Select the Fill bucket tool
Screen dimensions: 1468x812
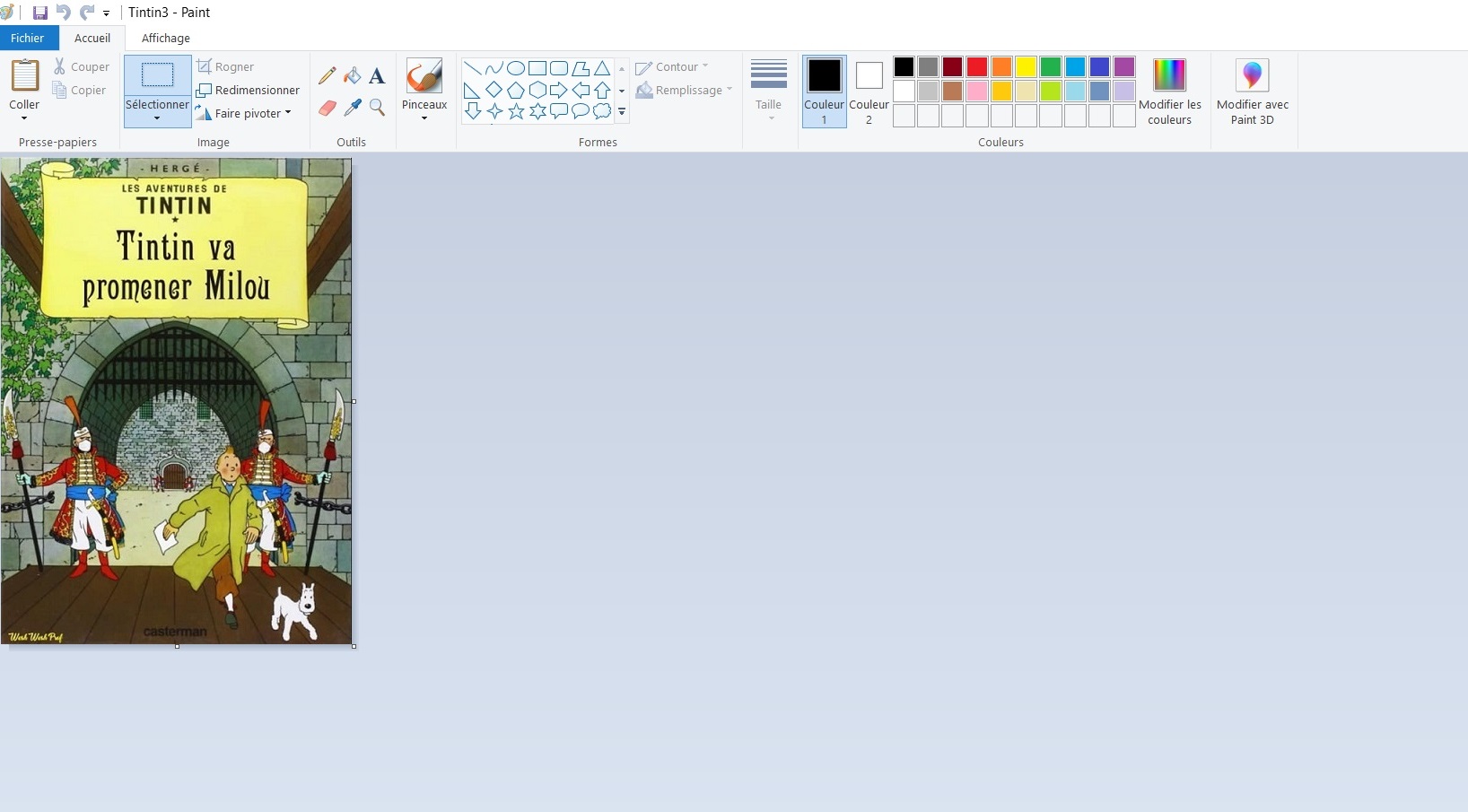pos(353,76)
